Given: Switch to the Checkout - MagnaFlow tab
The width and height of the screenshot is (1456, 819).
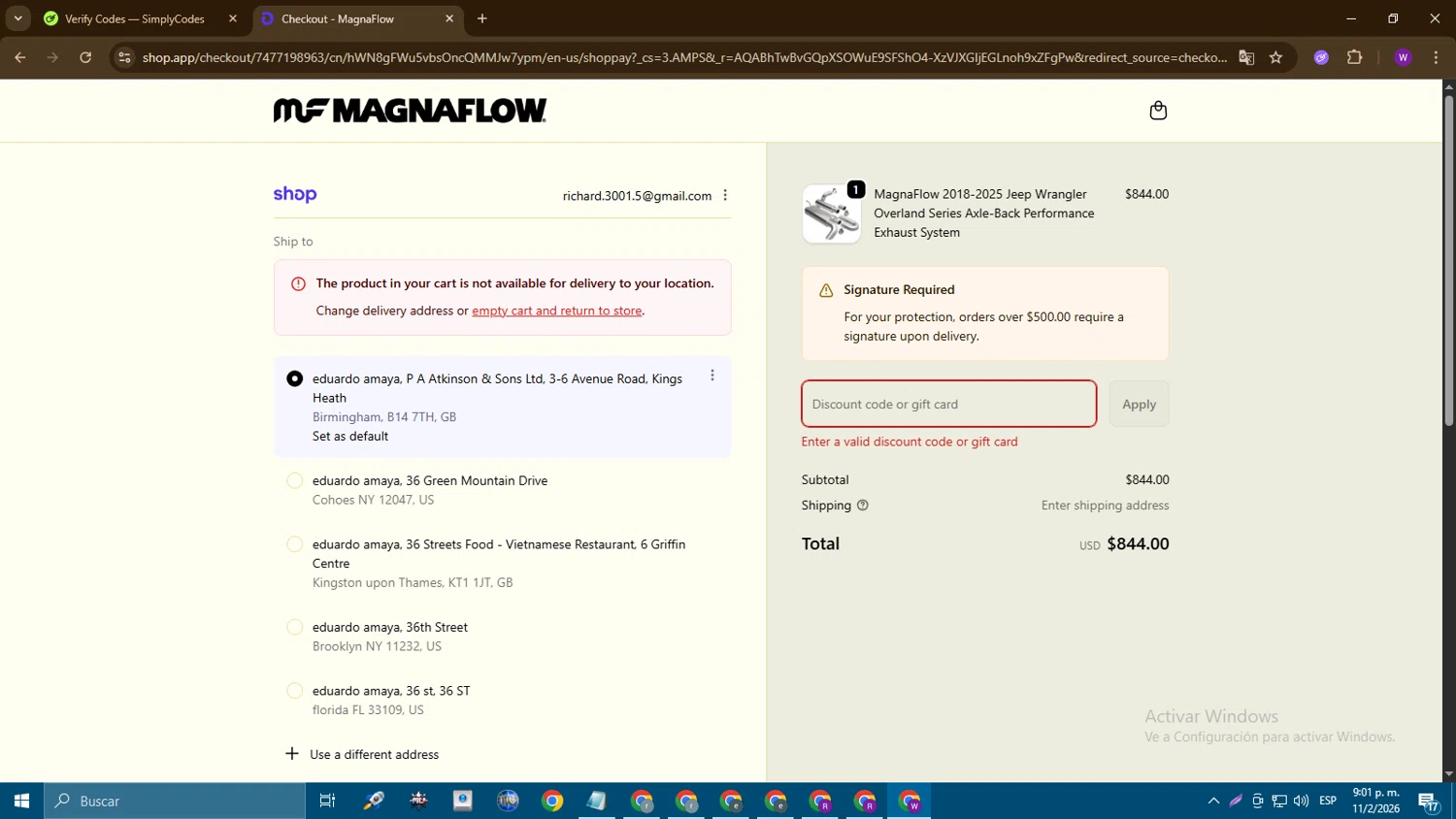Looking at the screenshot, I should point(357,18).
